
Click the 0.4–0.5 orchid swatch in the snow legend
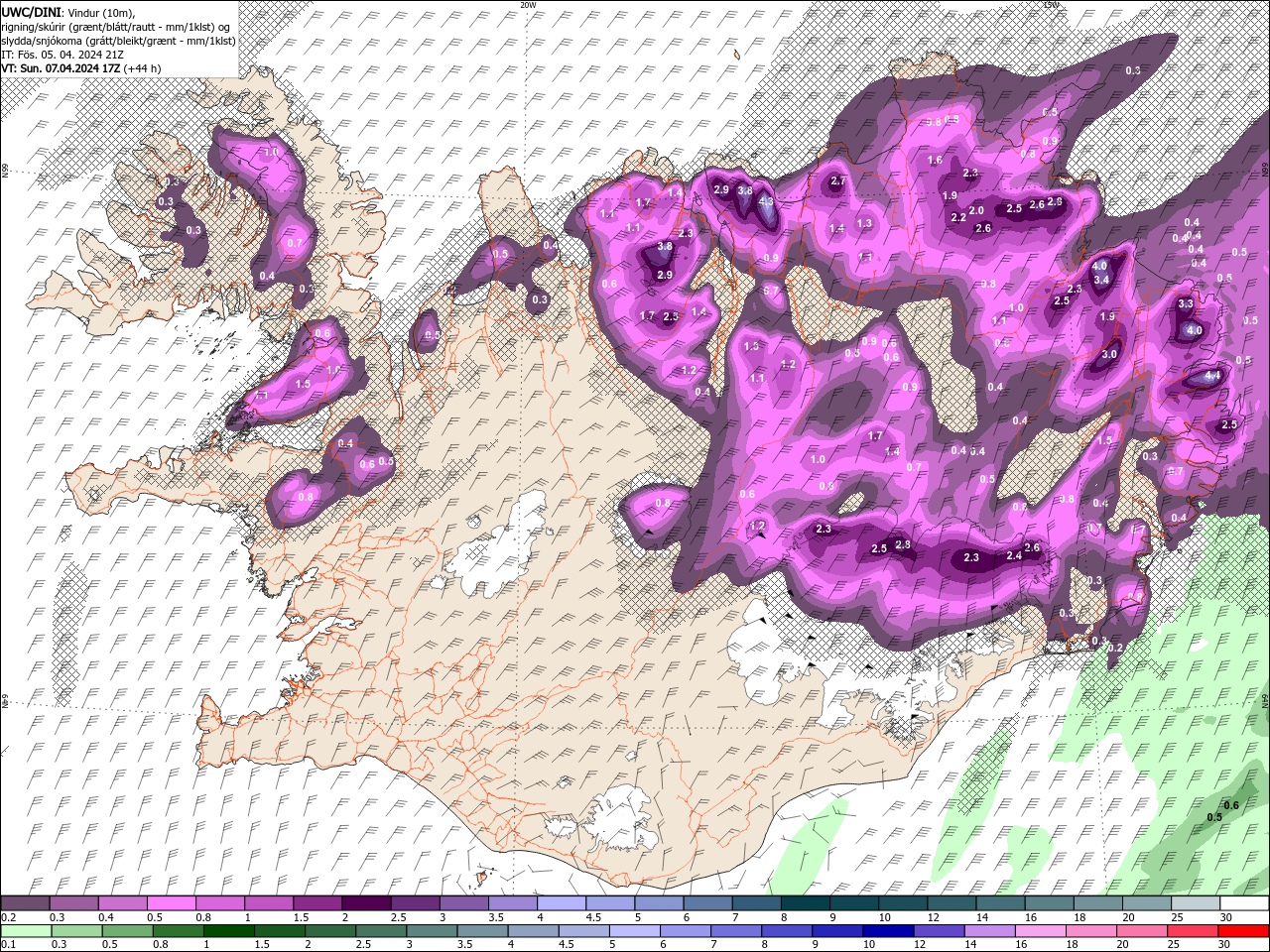tap(122, 903)
